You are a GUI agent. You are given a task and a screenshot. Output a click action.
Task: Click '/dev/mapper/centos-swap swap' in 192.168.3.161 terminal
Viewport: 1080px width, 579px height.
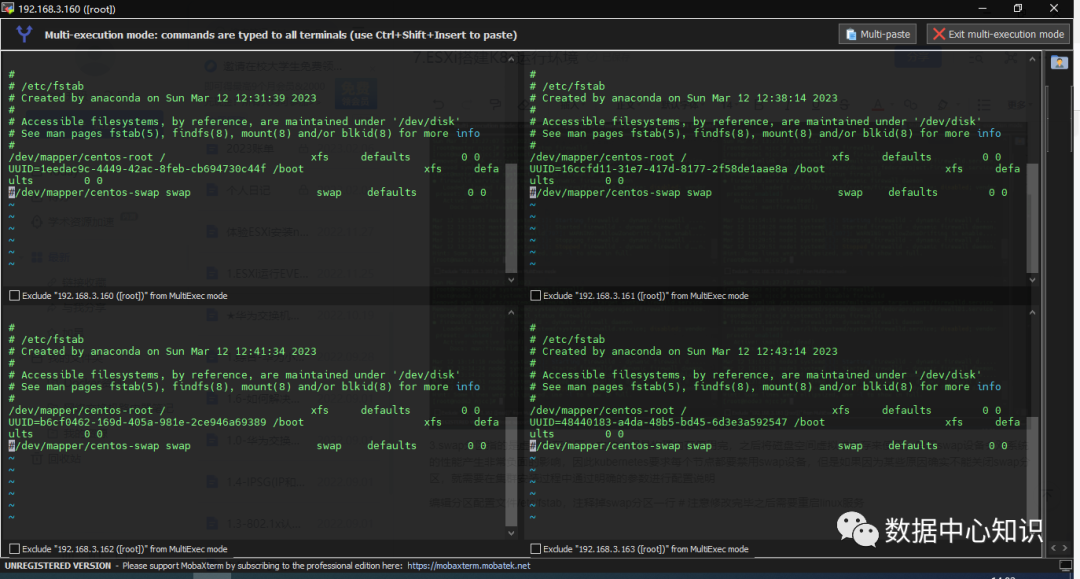click(624, 193)
